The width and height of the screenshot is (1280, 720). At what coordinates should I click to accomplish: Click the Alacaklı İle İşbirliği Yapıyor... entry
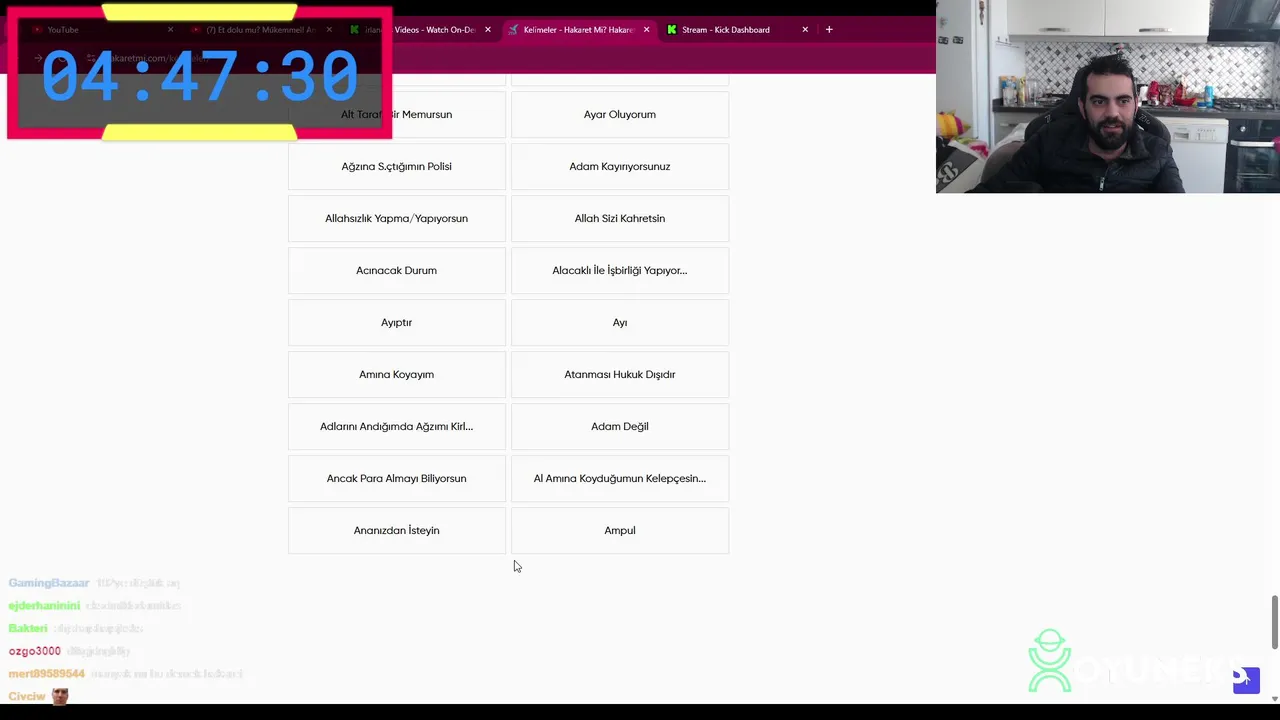pyautogui.click(x=620, y=270)
